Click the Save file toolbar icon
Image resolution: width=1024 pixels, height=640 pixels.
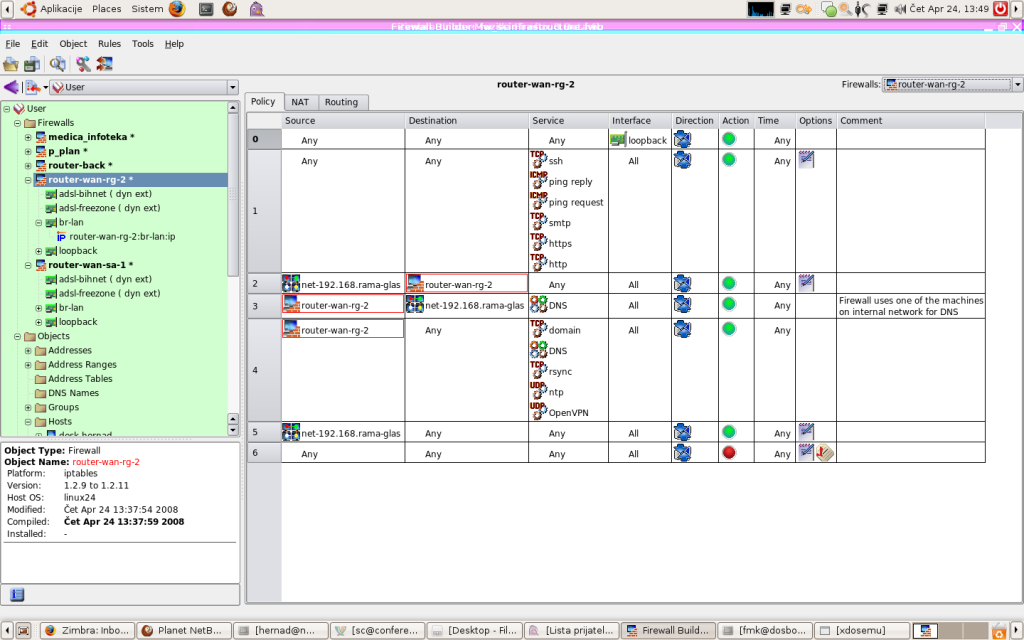[x=32, y=64]
